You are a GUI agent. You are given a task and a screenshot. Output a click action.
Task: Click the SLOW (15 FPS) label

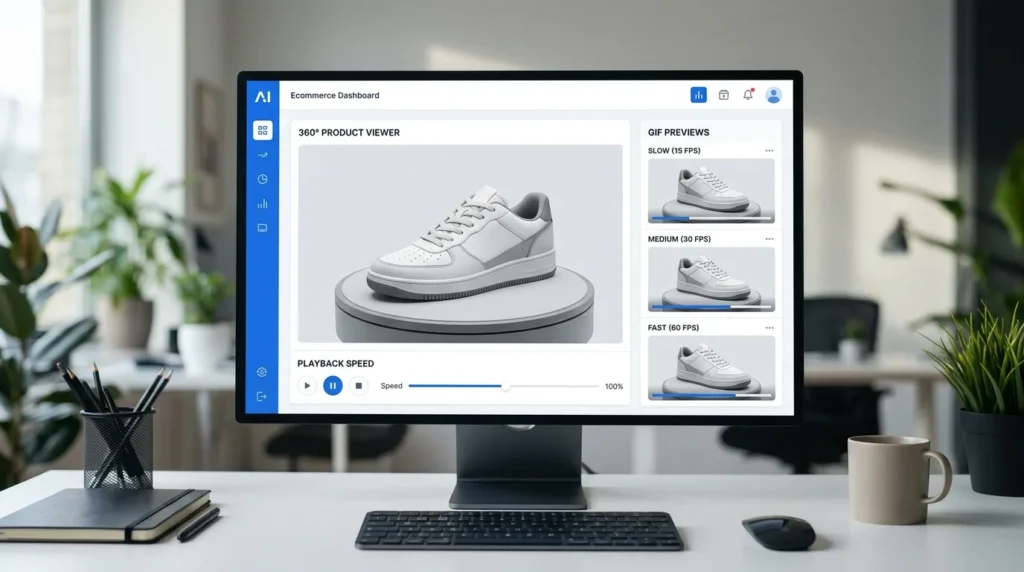674,151
